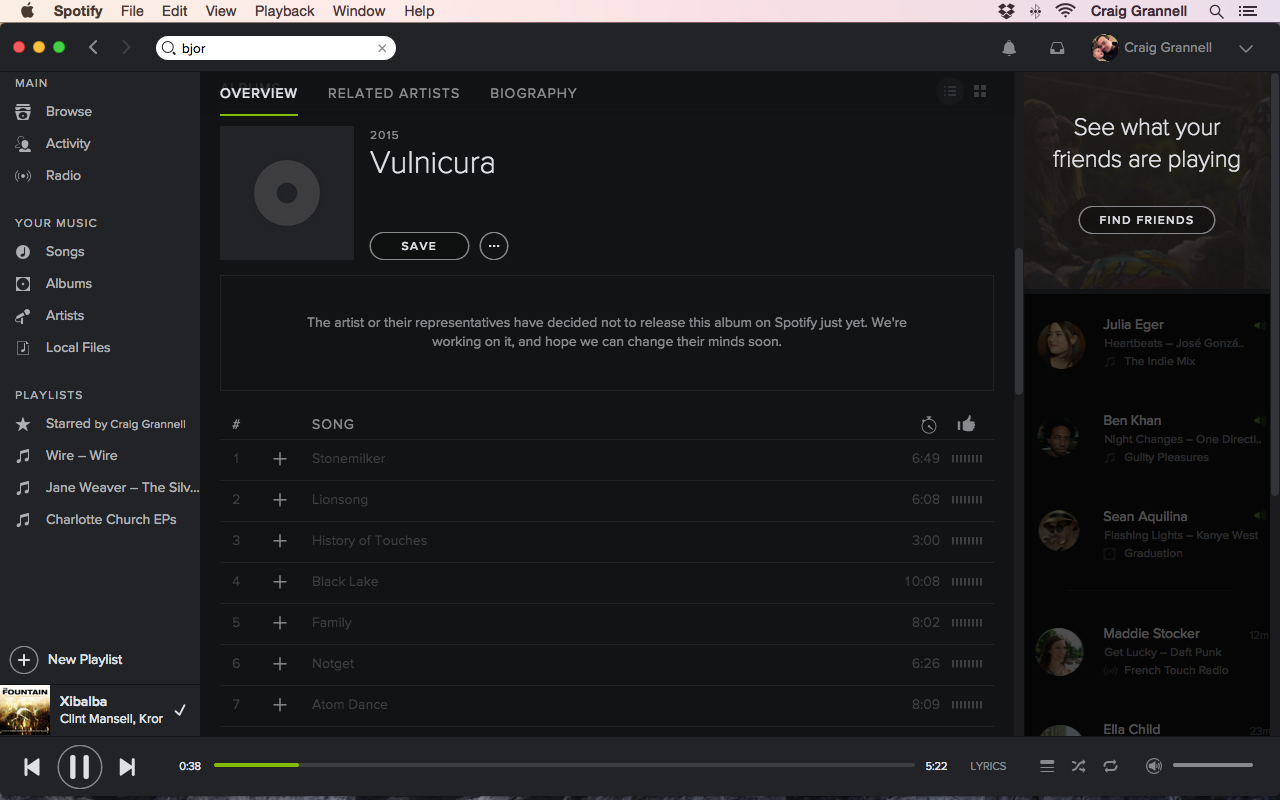Switch to list view

pyautogui.click(x=950, y=91)
